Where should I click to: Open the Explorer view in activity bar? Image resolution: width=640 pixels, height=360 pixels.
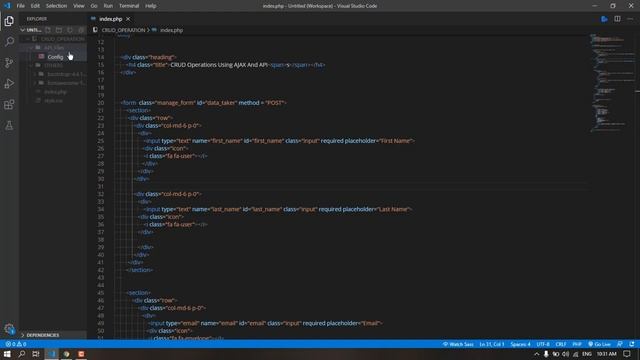tap(9, 20)
